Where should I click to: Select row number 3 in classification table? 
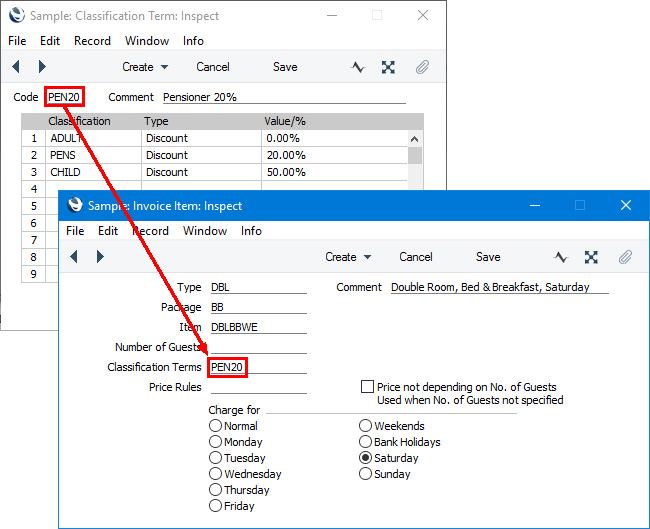(34, 172)
